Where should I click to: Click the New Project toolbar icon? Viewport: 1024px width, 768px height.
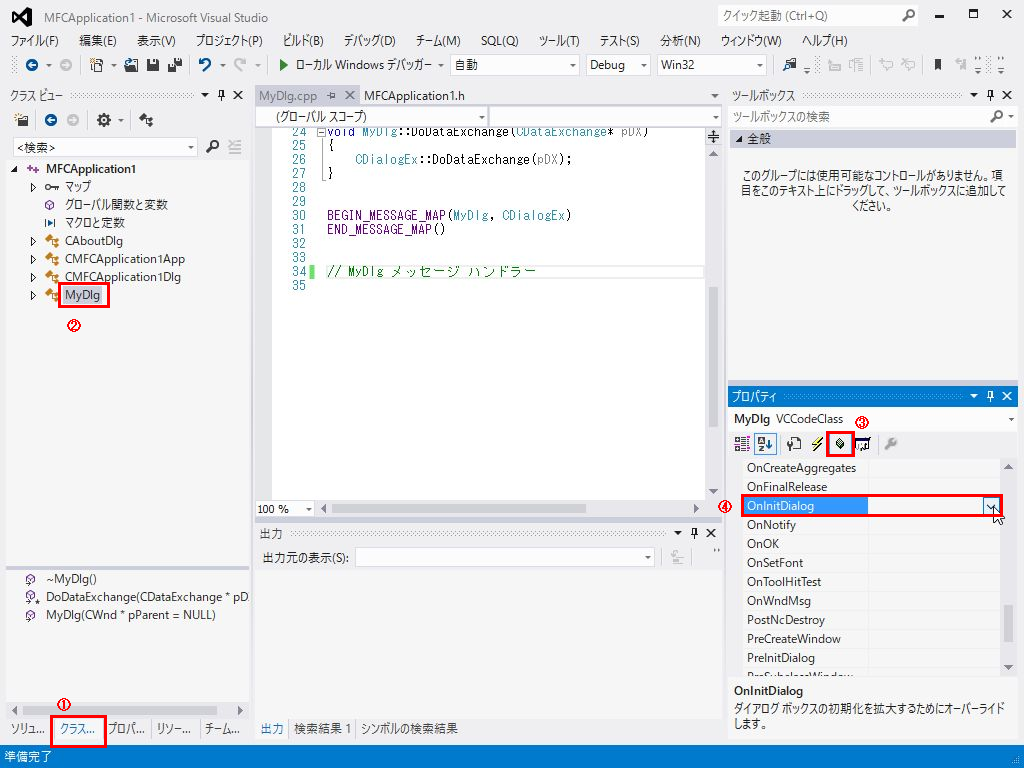97,65
